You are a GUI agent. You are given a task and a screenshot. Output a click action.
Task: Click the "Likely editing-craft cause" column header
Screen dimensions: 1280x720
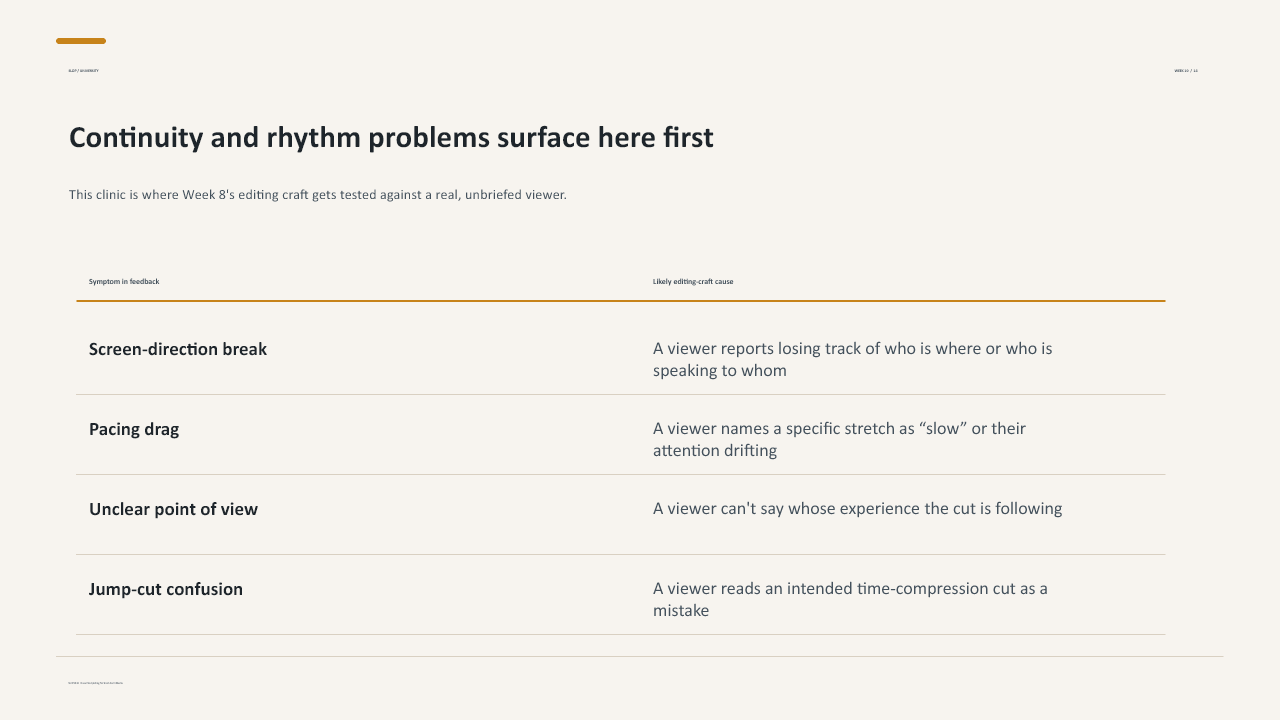pyautogui.click(x=693, y=282)
